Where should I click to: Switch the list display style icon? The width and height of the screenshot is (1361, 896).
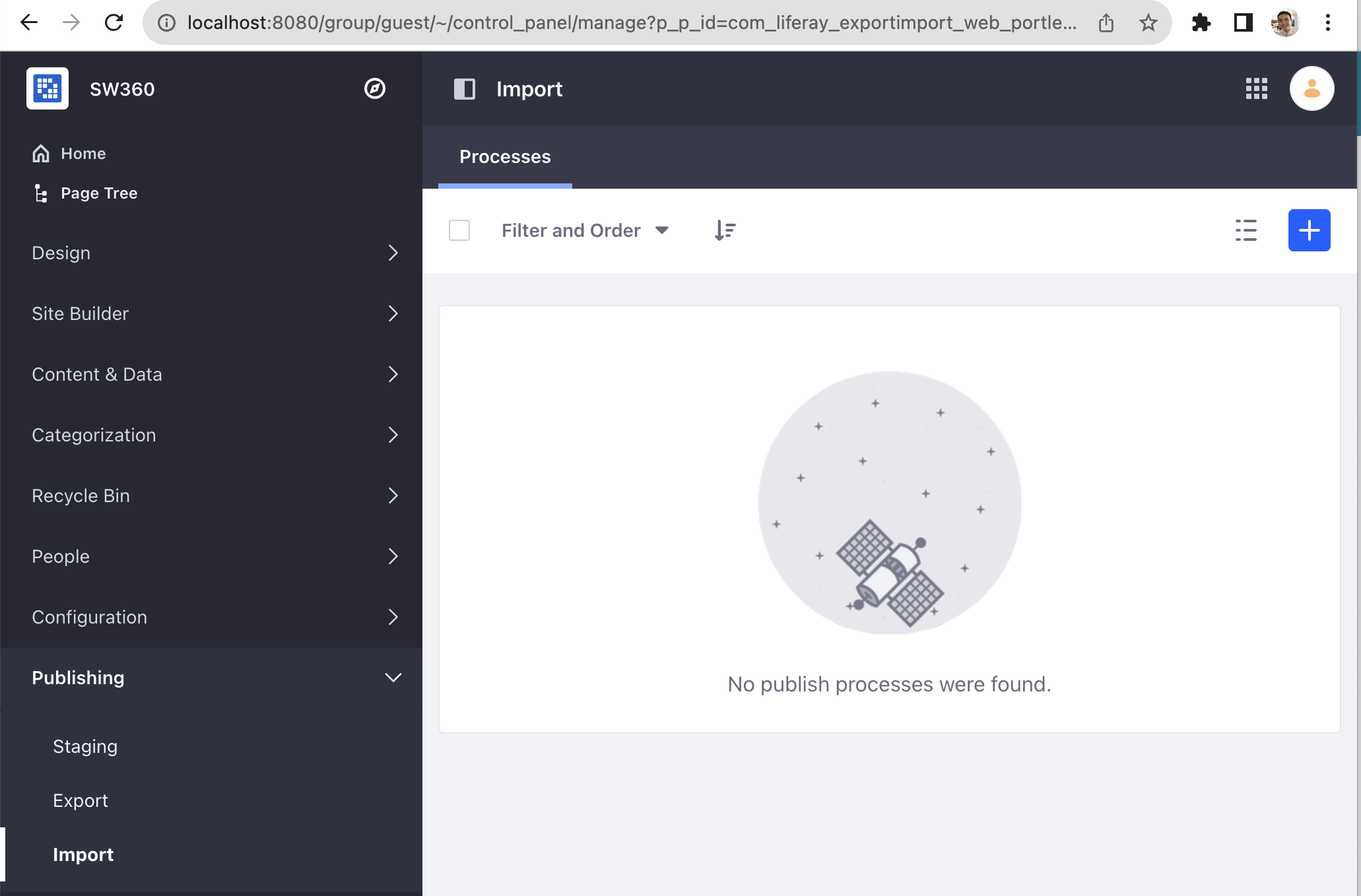pyautogui.click(x=1245, y=230)
